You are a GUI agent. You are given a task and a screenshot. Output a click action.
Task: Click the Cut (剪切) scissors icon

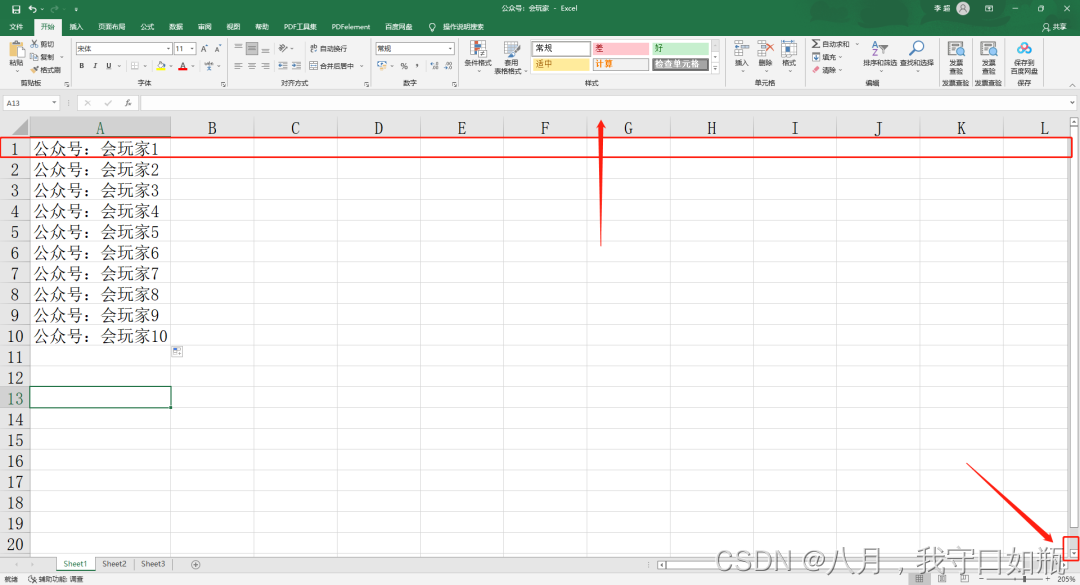[x=34, y=44]
